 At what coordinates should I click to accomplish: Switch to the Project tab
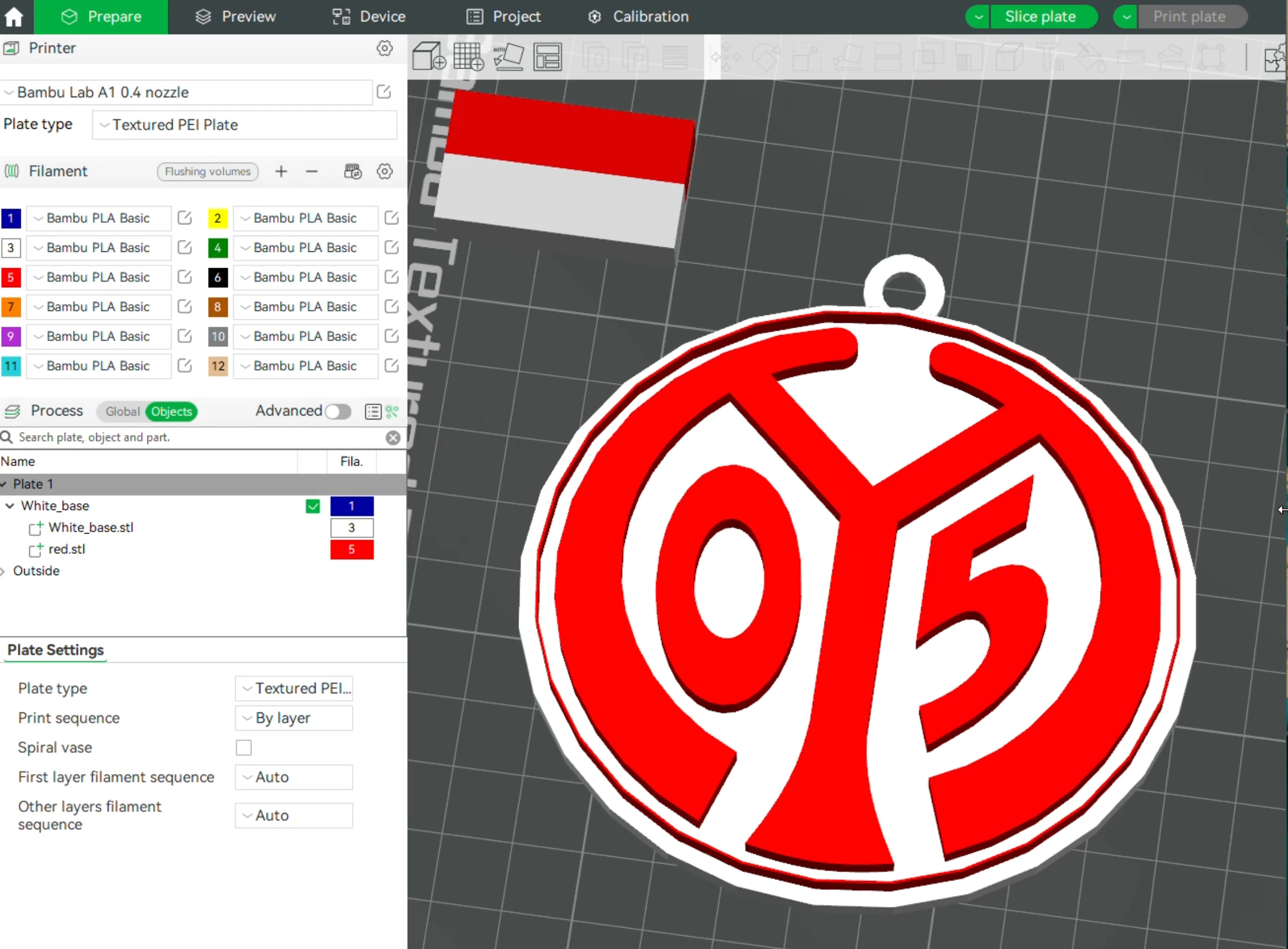(x=503, y=17)
